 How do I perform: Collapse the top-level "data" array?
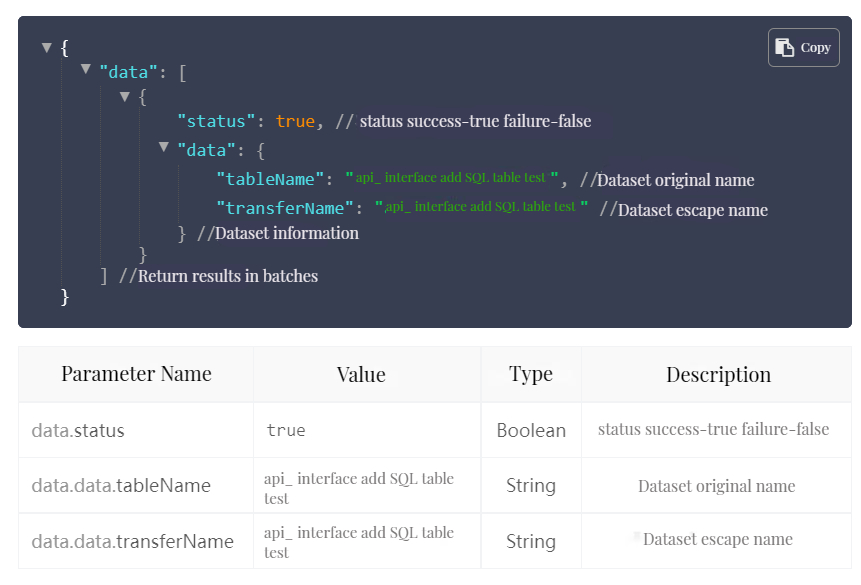86,70
